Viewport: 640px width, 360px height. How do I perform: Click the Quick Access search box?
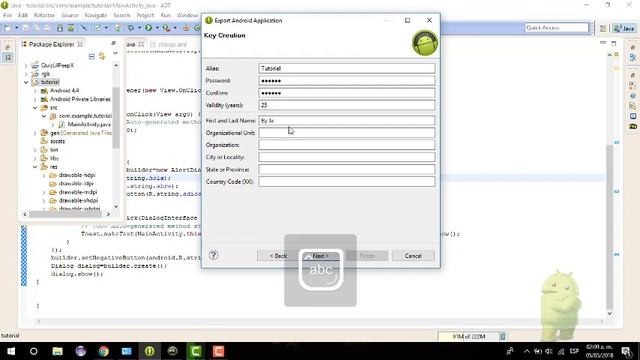[557, 28]
